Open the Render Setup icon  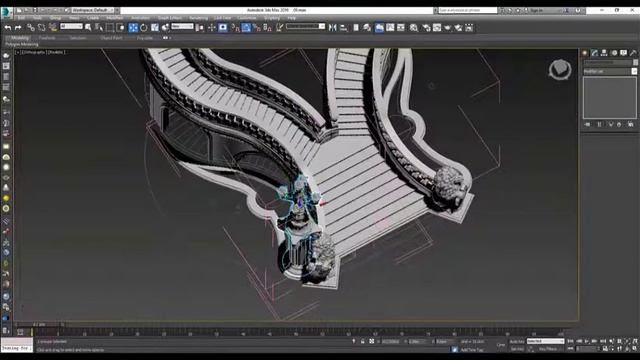[426, 27]
